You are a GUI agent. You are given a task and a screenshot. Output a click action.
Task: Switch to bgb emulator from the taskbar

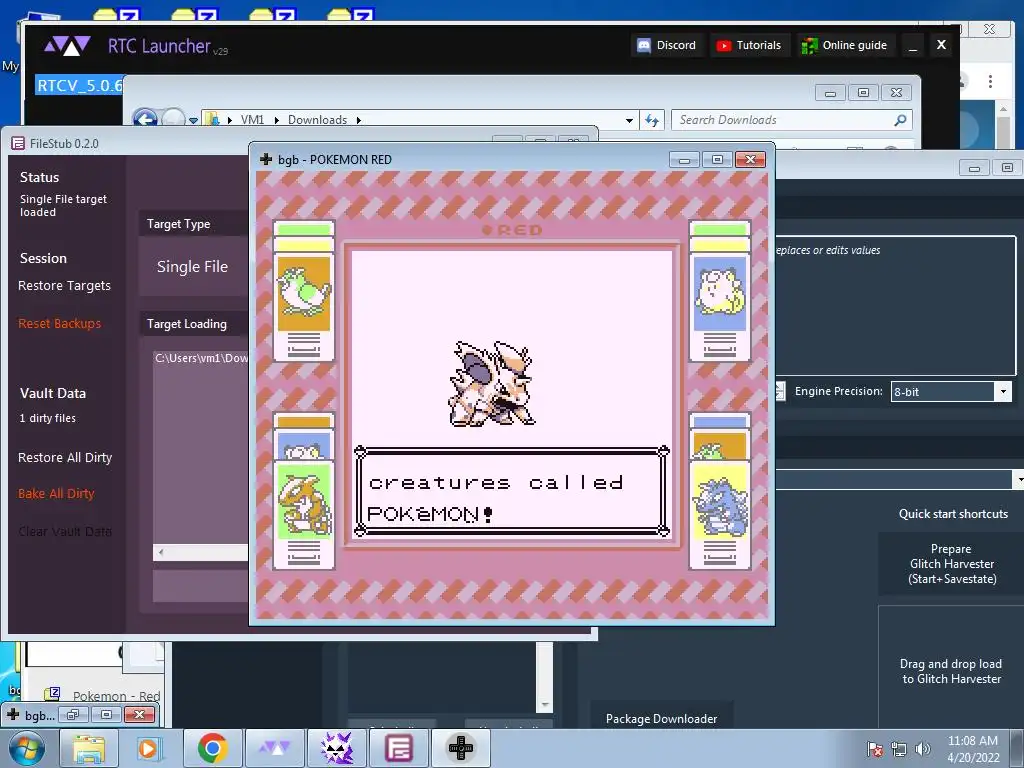pyautogui.click(x=460, y=748)
